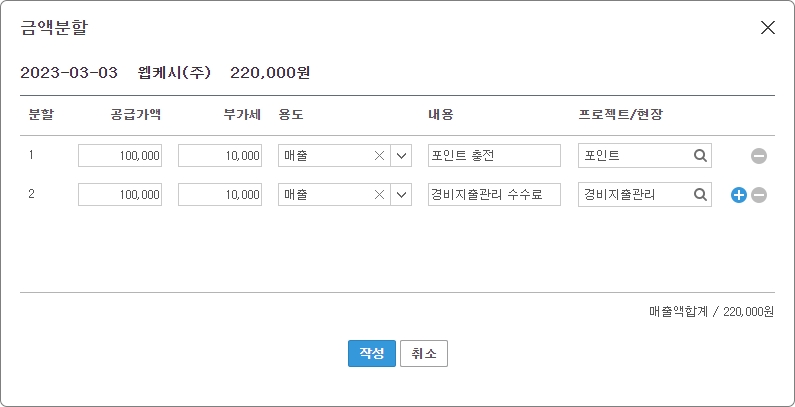Viewport: 795px width, 407px height.
Task: Click the 취소 button
Action: 424,354
